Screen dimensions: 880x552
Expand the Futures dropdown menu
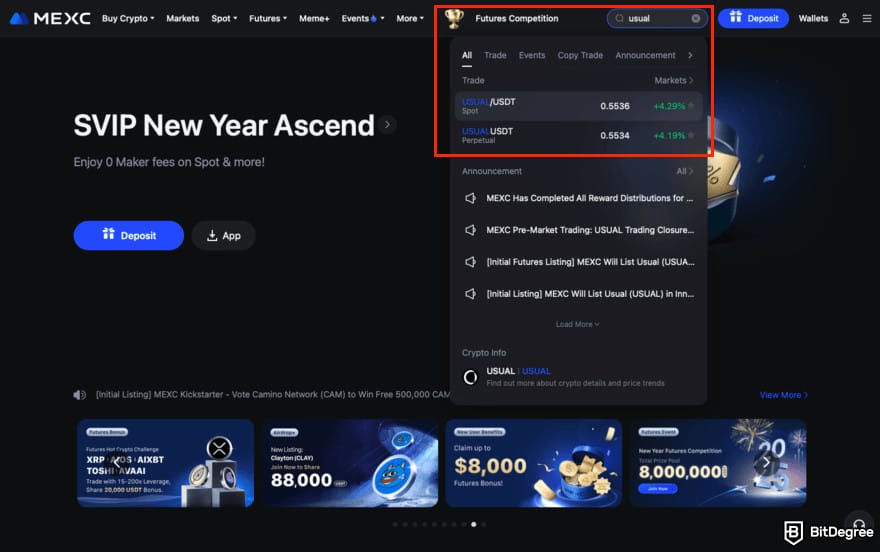pyautogui.click(x=268, y=19)
